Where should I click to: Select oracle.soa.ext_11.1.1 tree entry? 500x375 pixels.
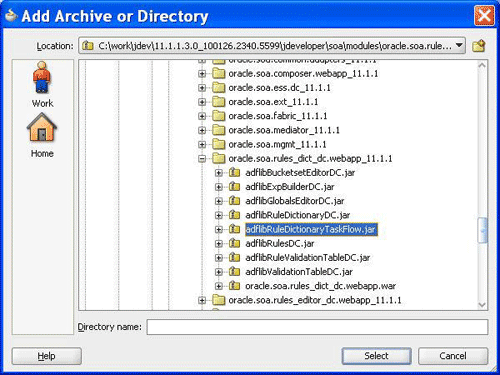tap(273, 102)
